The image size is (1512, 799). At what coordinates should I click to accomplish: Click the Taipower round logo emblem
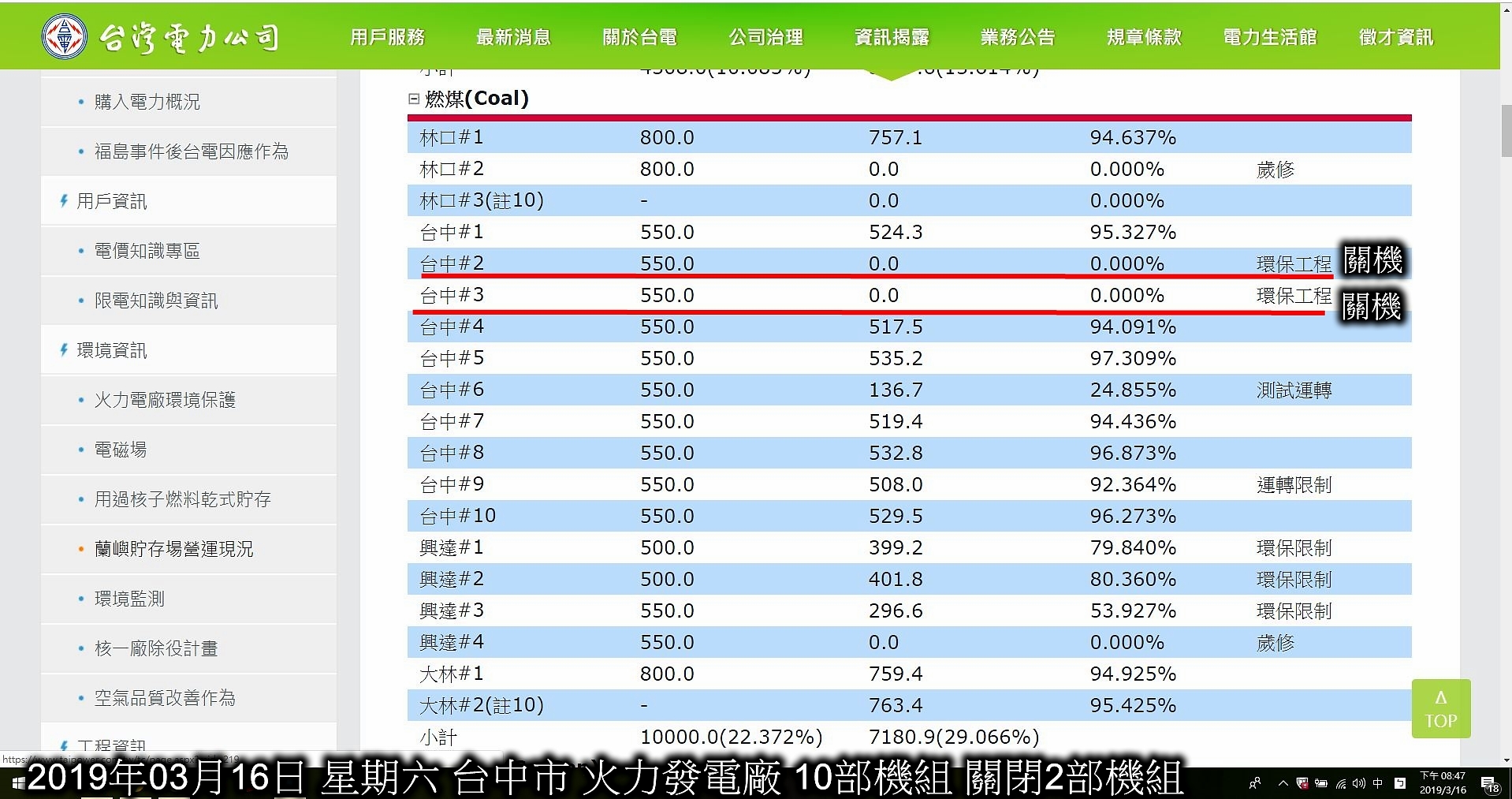pos(65,37)
